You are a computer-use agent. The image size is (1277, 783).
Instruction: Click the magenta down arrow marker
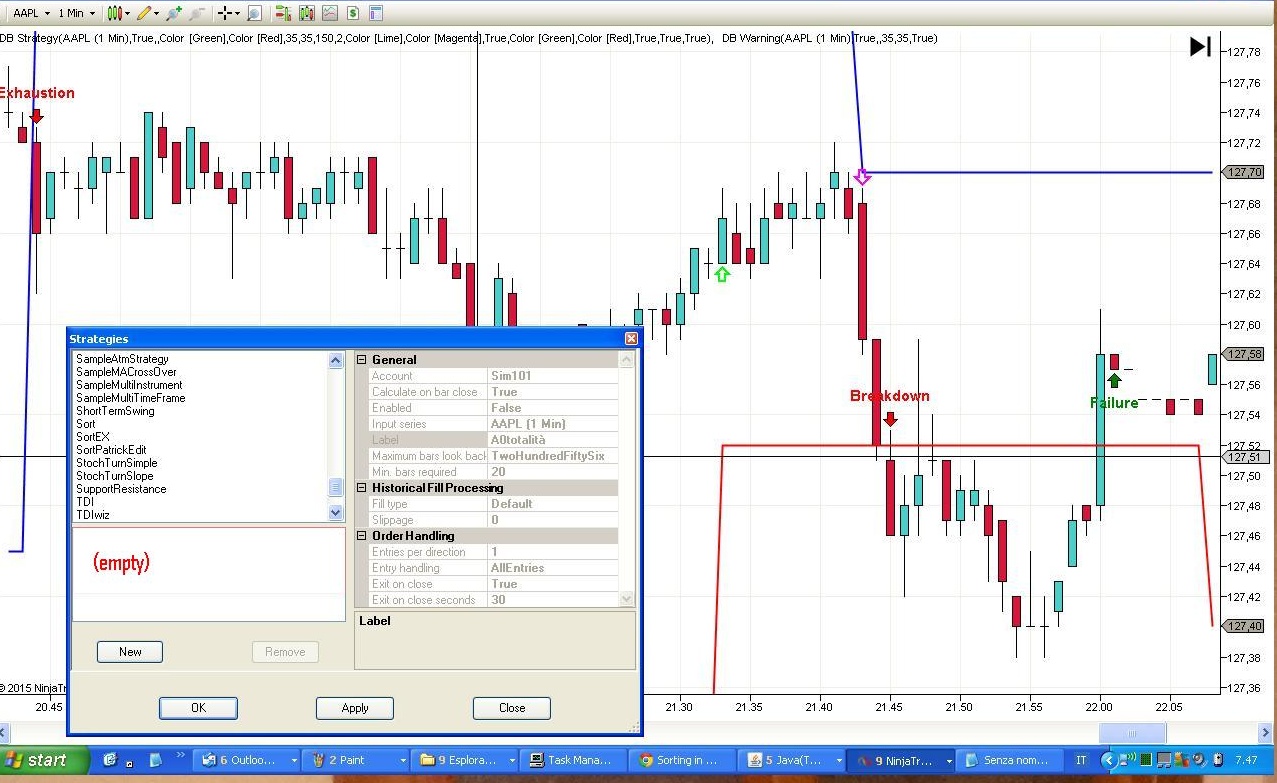[x=863, y=177]
